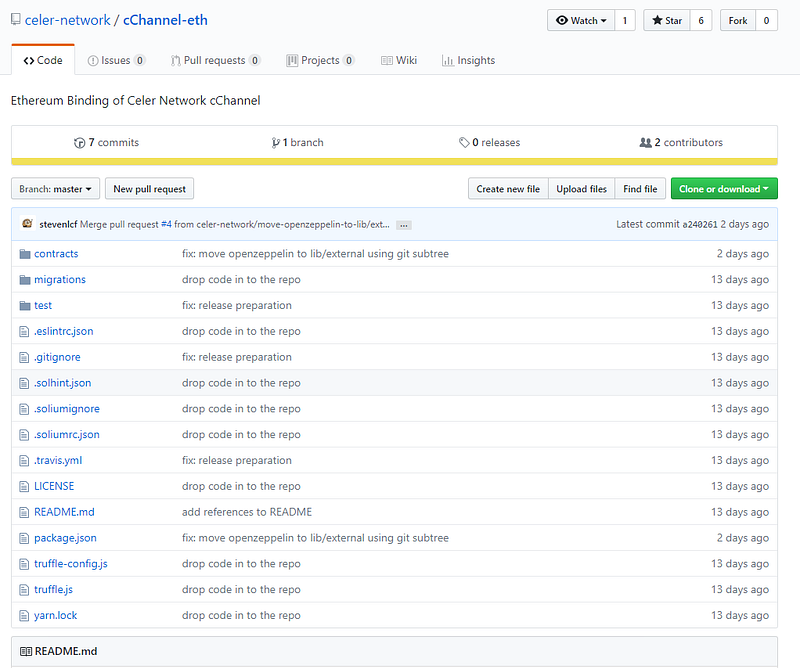Click the people icon beside 2 contributors
800x668 pixels.
click(645, 142)
